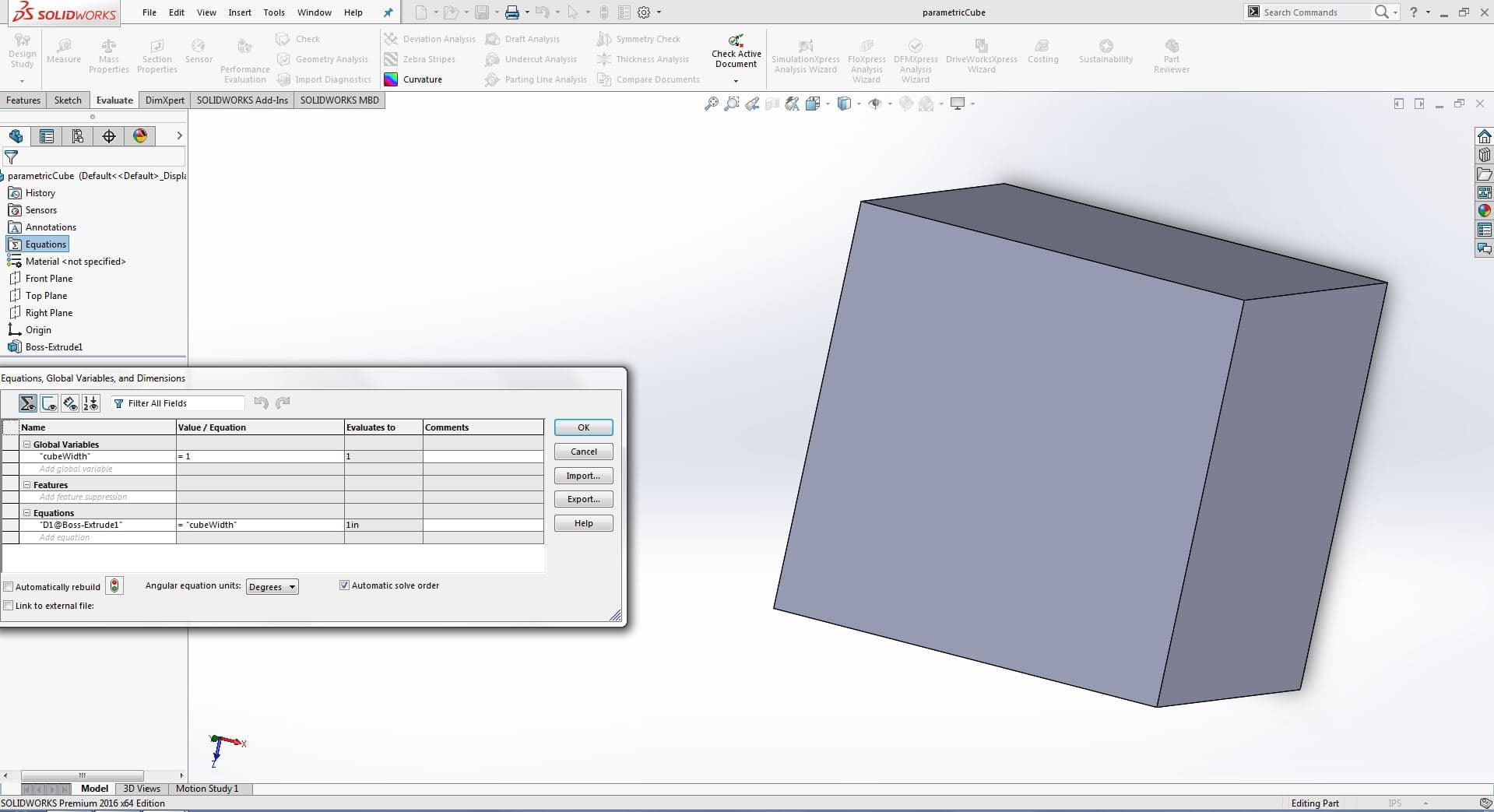The image size is (1494, 812).
Task: Switch to the Sketch tab
Action: [68, 100]
